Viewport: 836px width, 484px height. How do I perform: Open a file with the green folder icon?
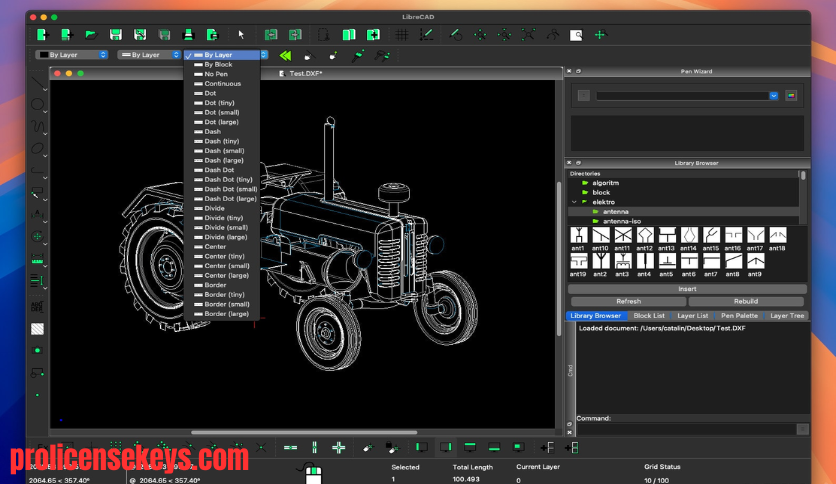click(x=91, y=35)
